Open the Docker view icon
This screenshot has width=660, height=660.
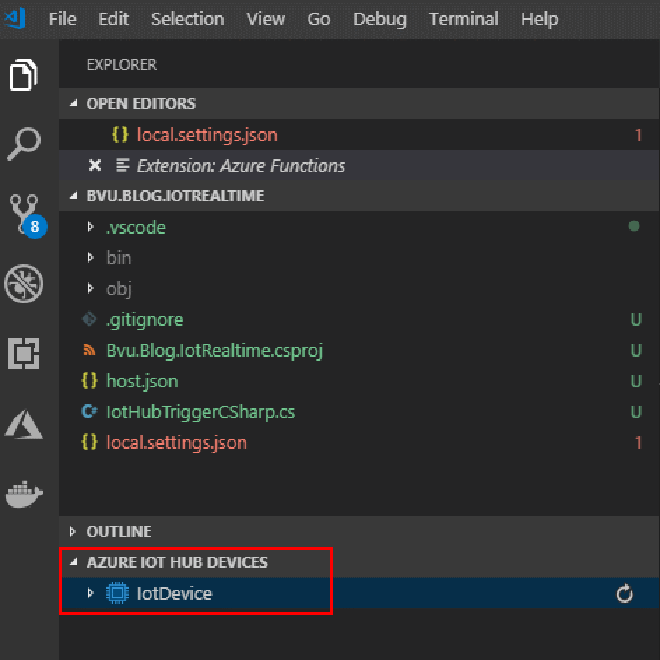tap(24, 492)
